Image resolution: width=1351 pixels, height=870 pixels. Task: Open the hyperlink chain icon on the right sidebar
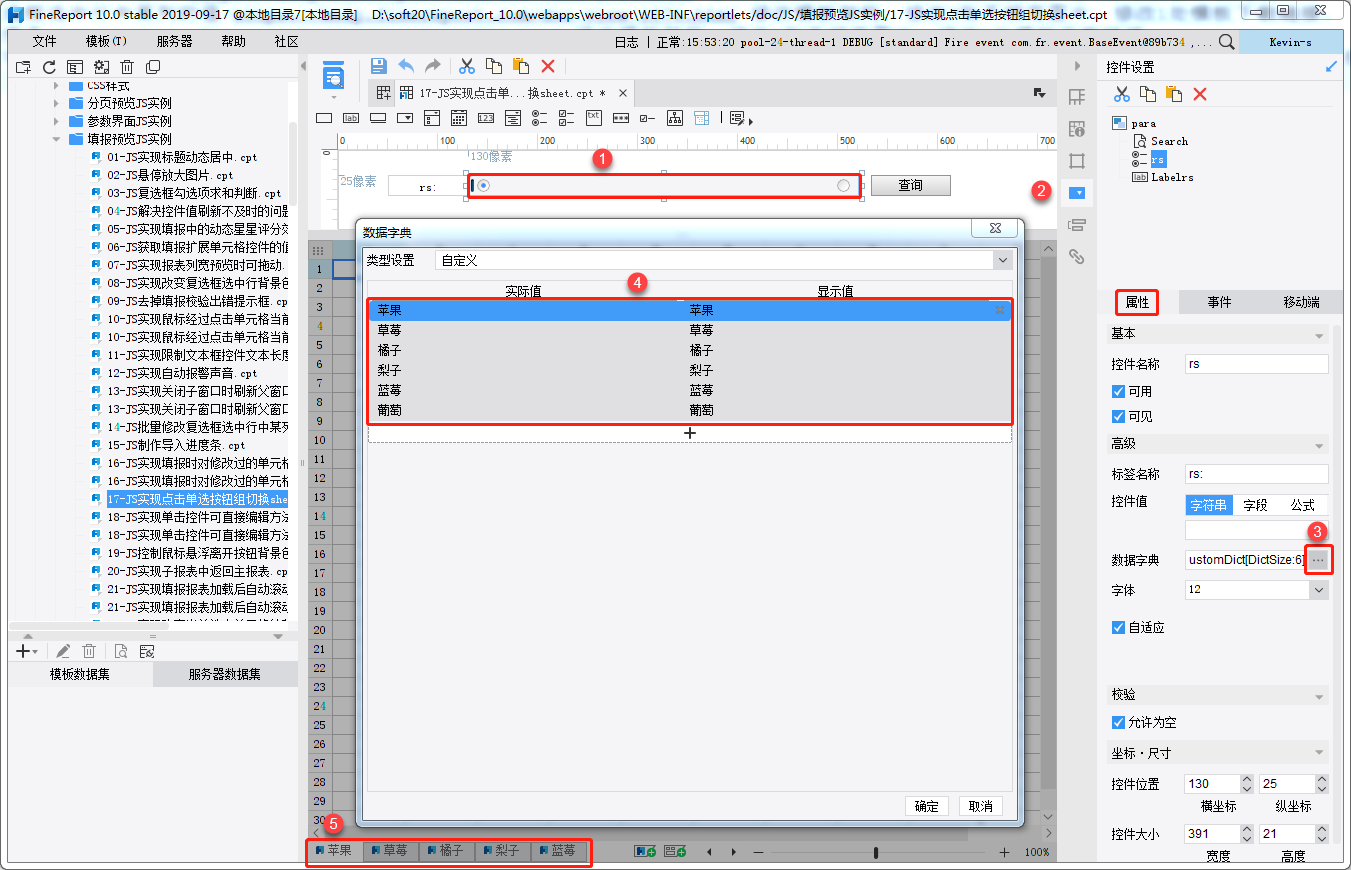click(1077, 256)
